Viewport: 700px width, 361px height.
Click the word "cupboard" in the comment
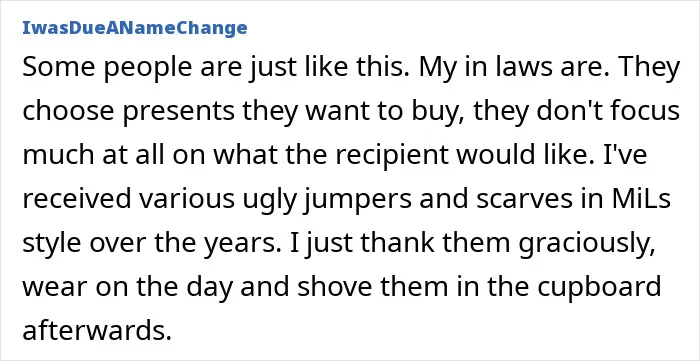pyautogui.click(x=599, y=288)
